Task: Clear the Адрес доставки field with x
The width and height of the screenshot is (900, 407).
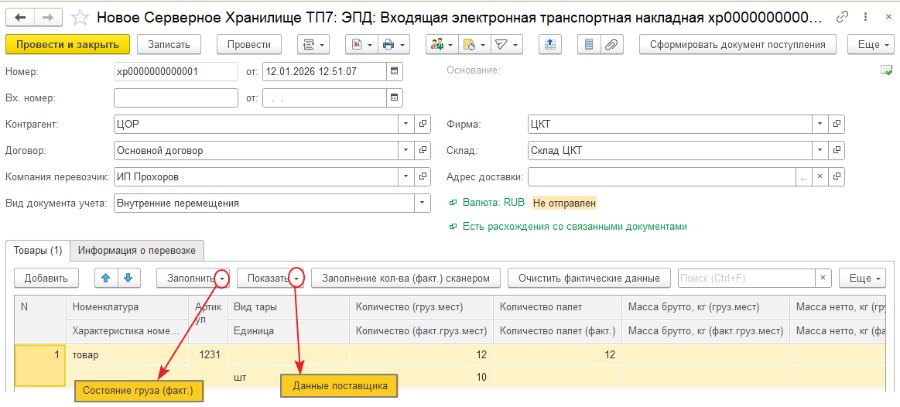Action: click(820, 176)
